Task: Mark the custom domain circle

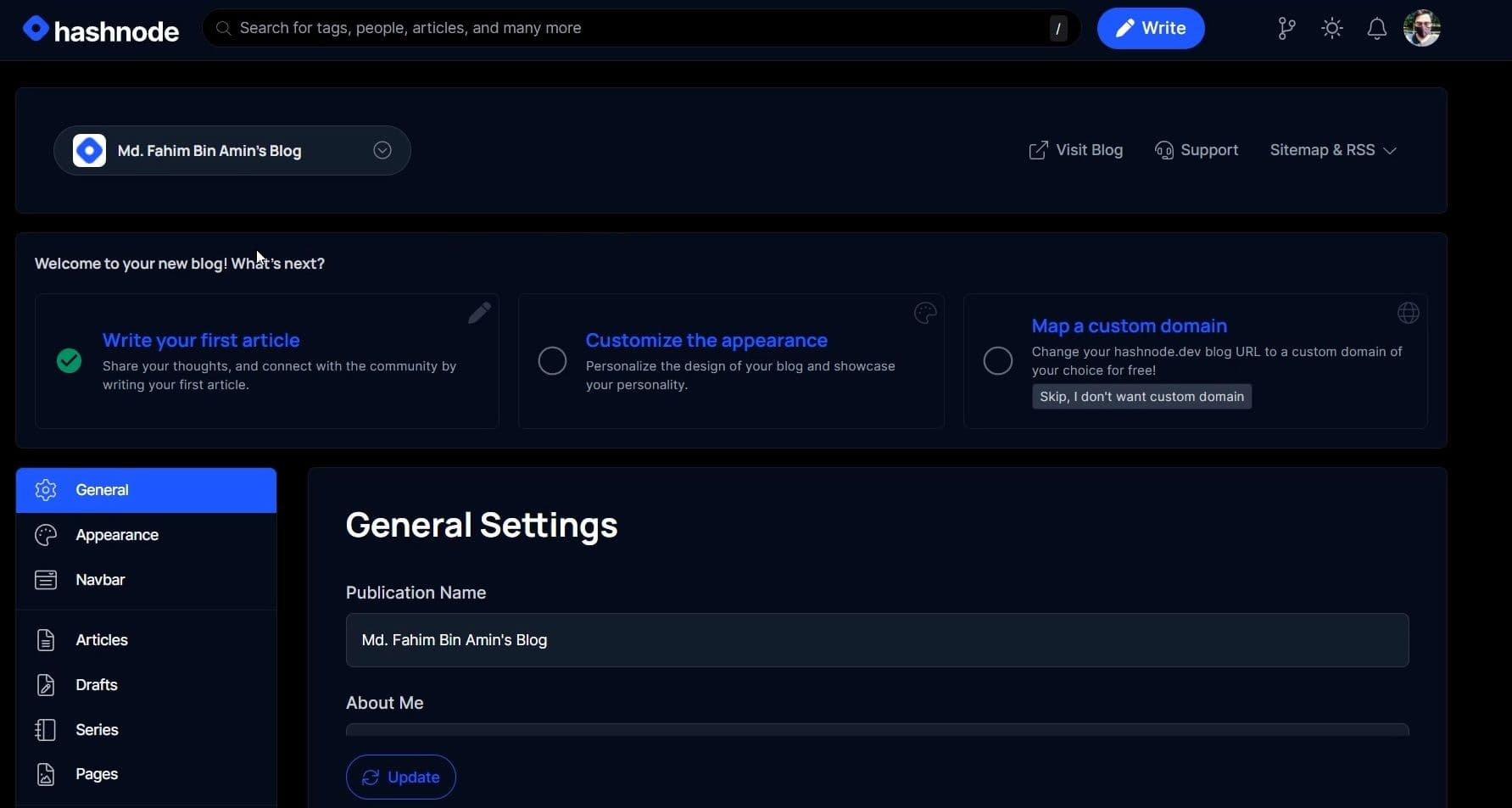Action: 997,361
